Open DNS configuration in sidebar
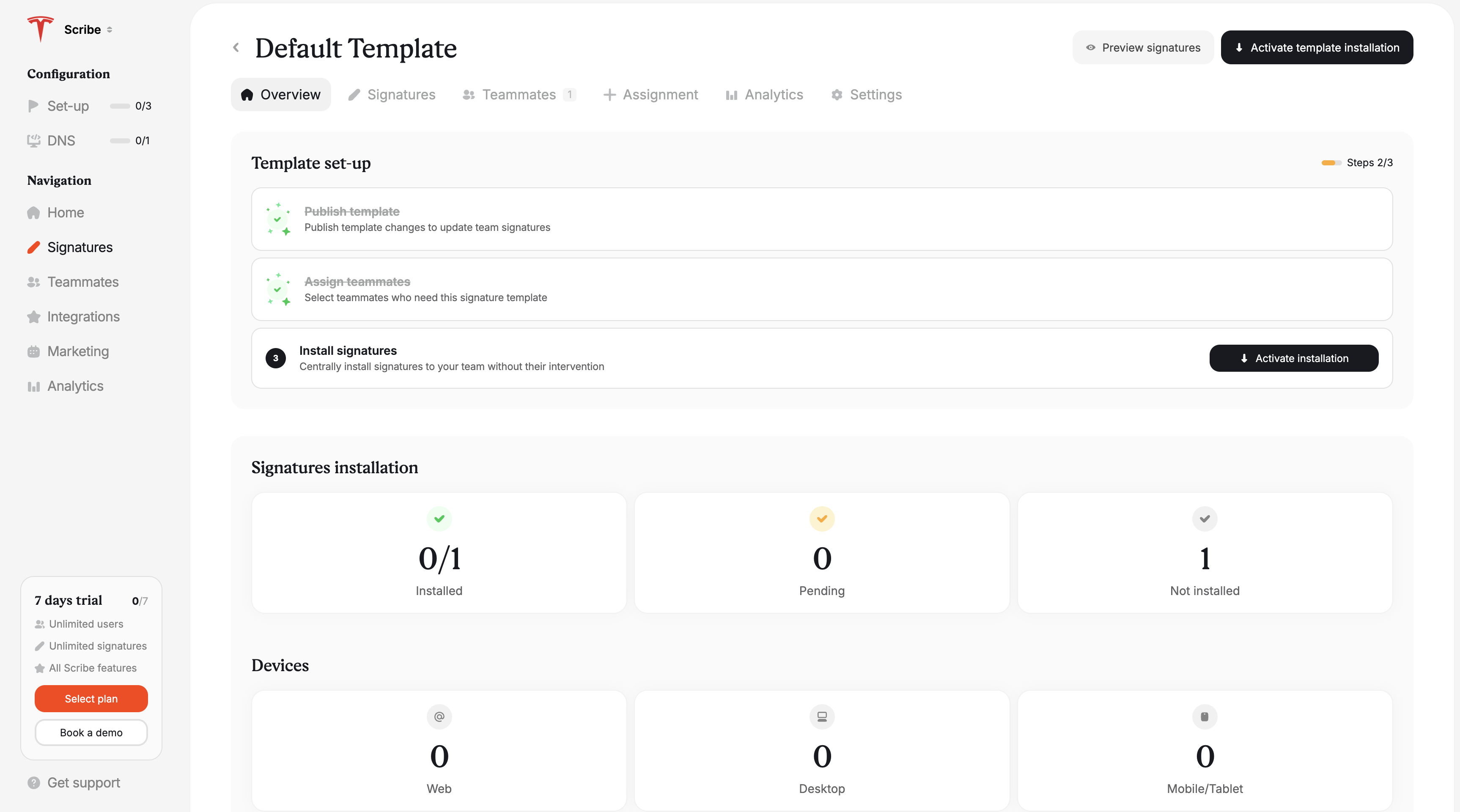Viewport: 1460px width, 812px height. tap(60, 140)
